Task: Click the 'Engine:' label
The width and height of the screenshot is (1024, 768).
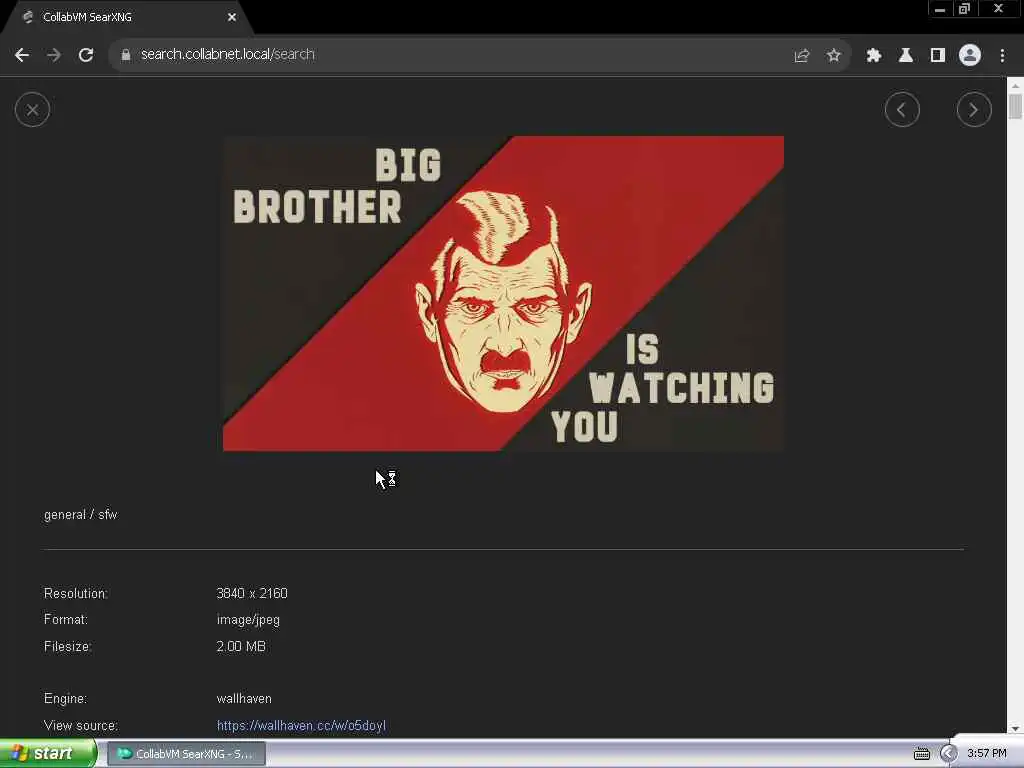Action: pos(65,699)
